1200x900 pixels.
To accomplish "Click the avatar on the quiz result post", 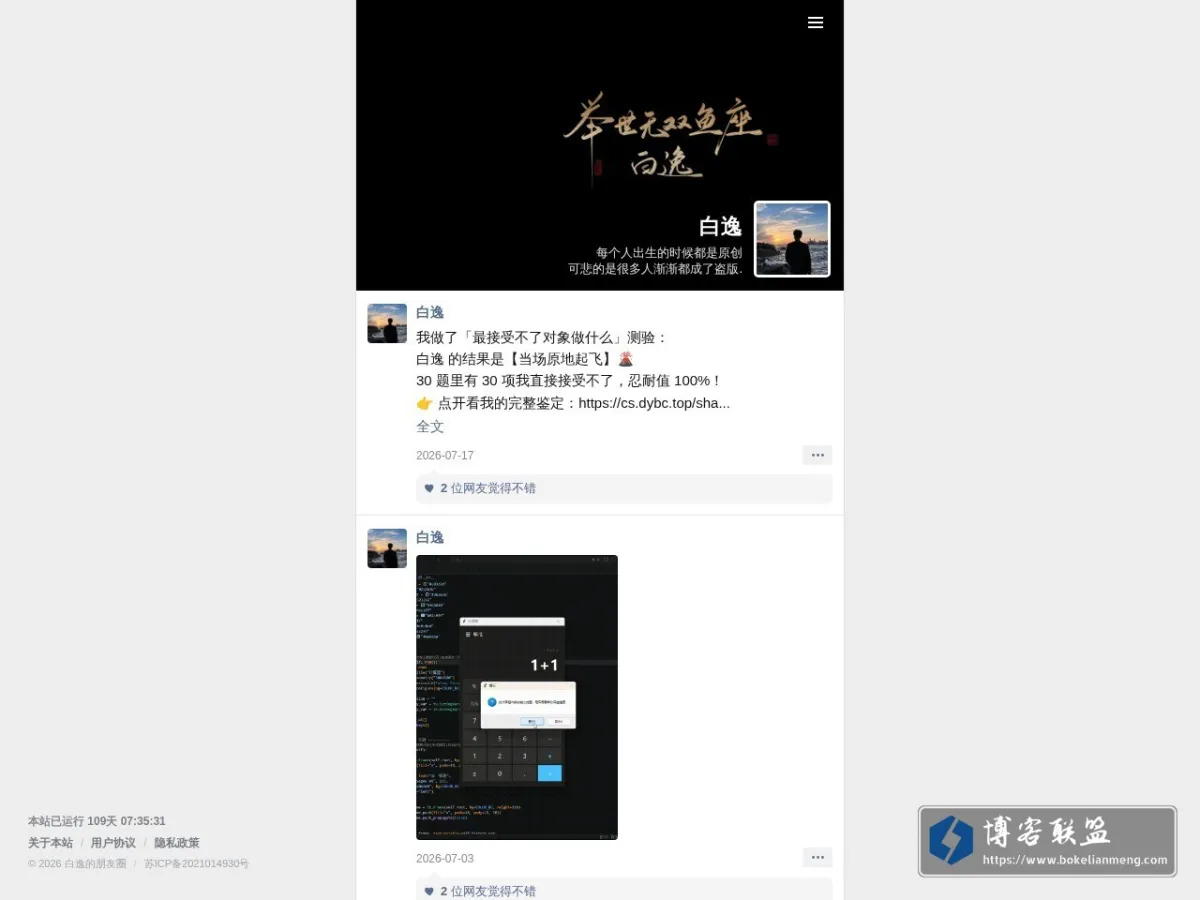I will pos(387,323).
